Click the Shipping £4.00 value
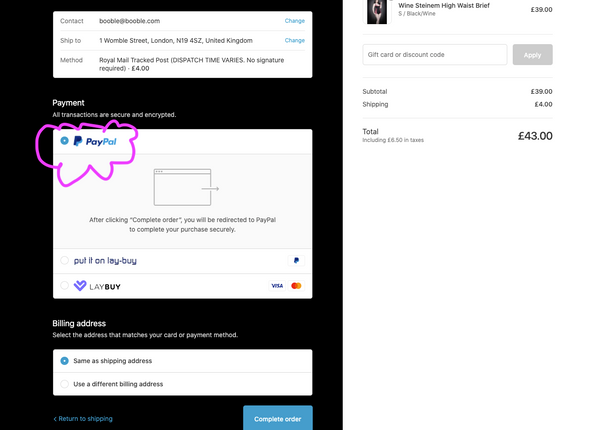Image resolution: width=600 pixels, height=430 pixels. pyautogui.click(x=543, y=104)
